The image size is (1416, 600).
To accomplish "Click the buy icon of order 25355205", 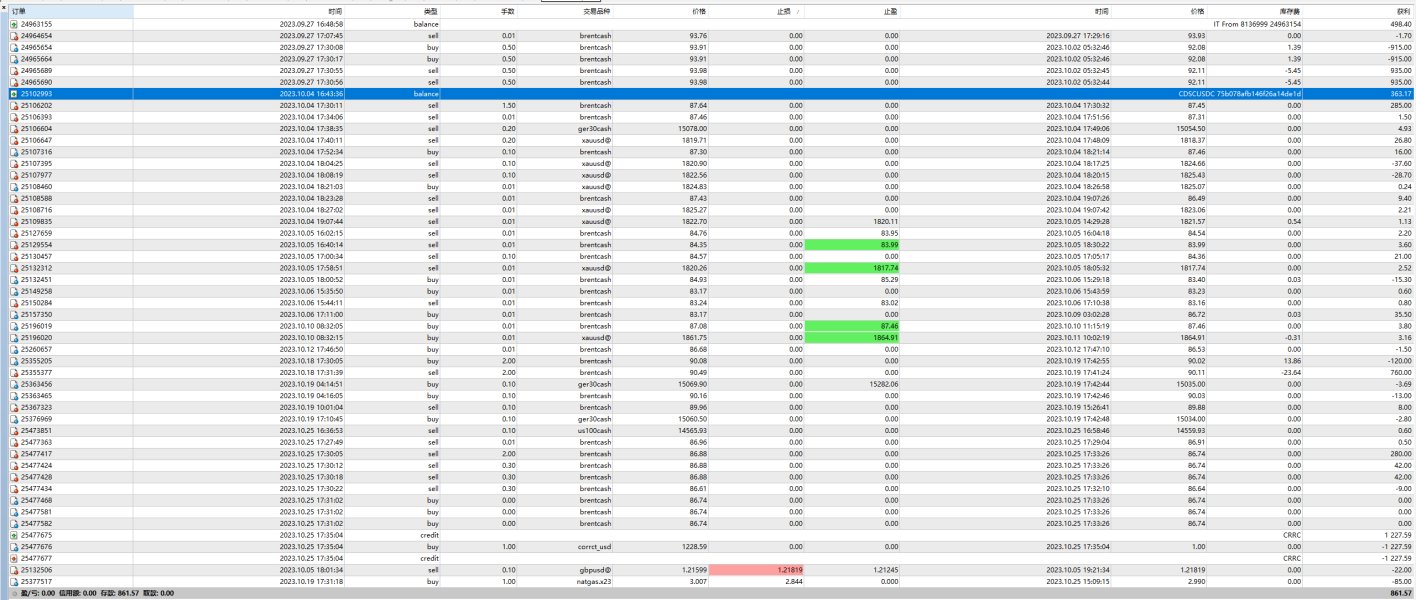I will click(x=14, y=361).
